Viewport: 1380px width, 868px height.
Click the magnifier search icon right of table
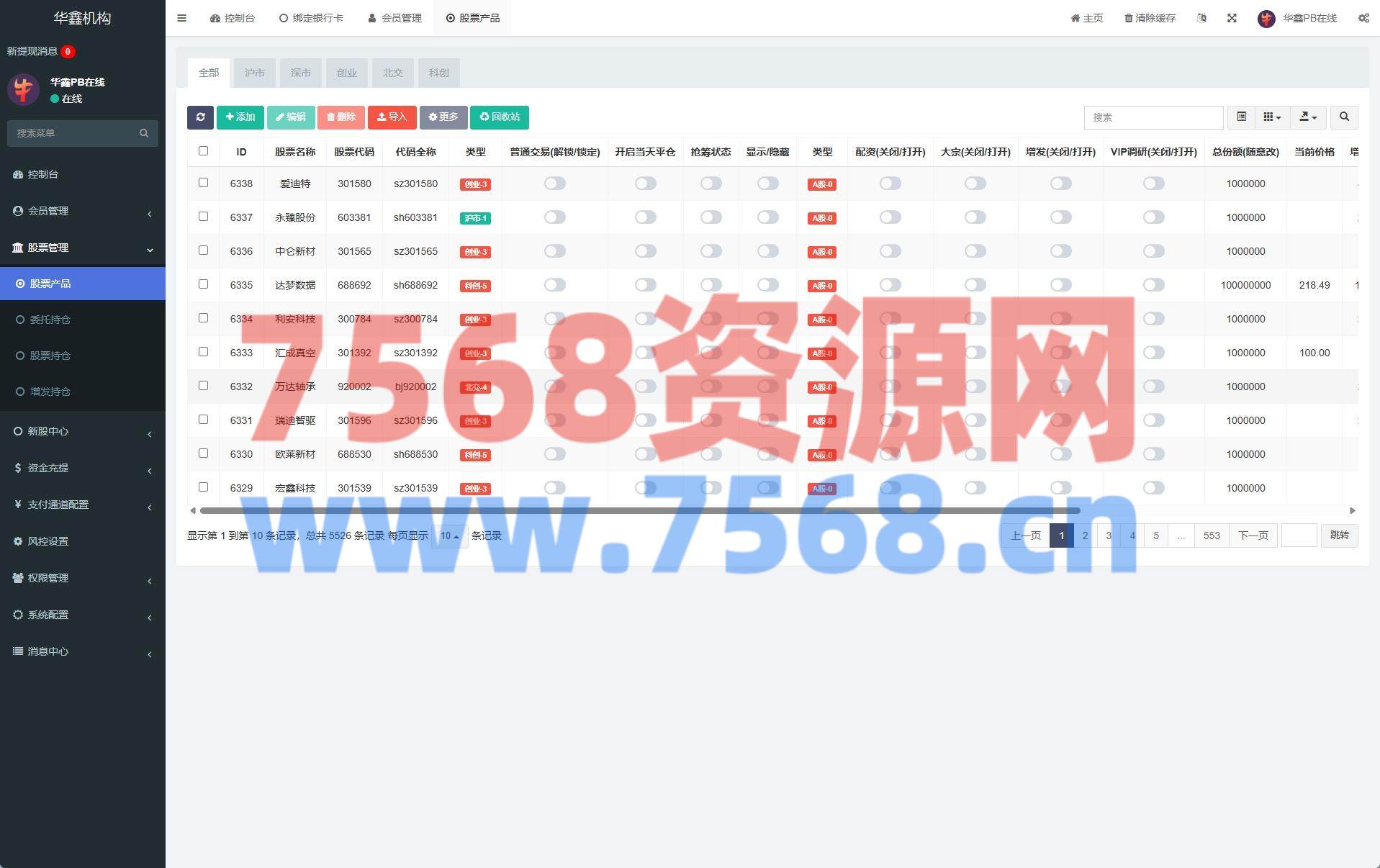point(1344,117)
